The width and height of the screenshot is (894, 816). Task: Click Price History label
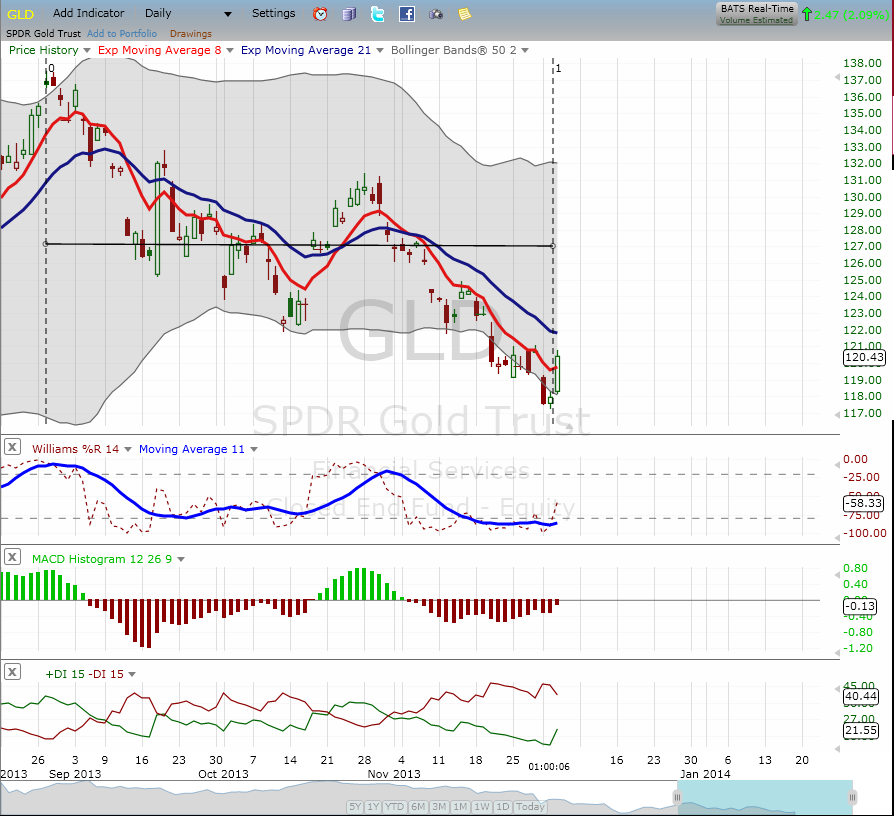coord(44,50)
